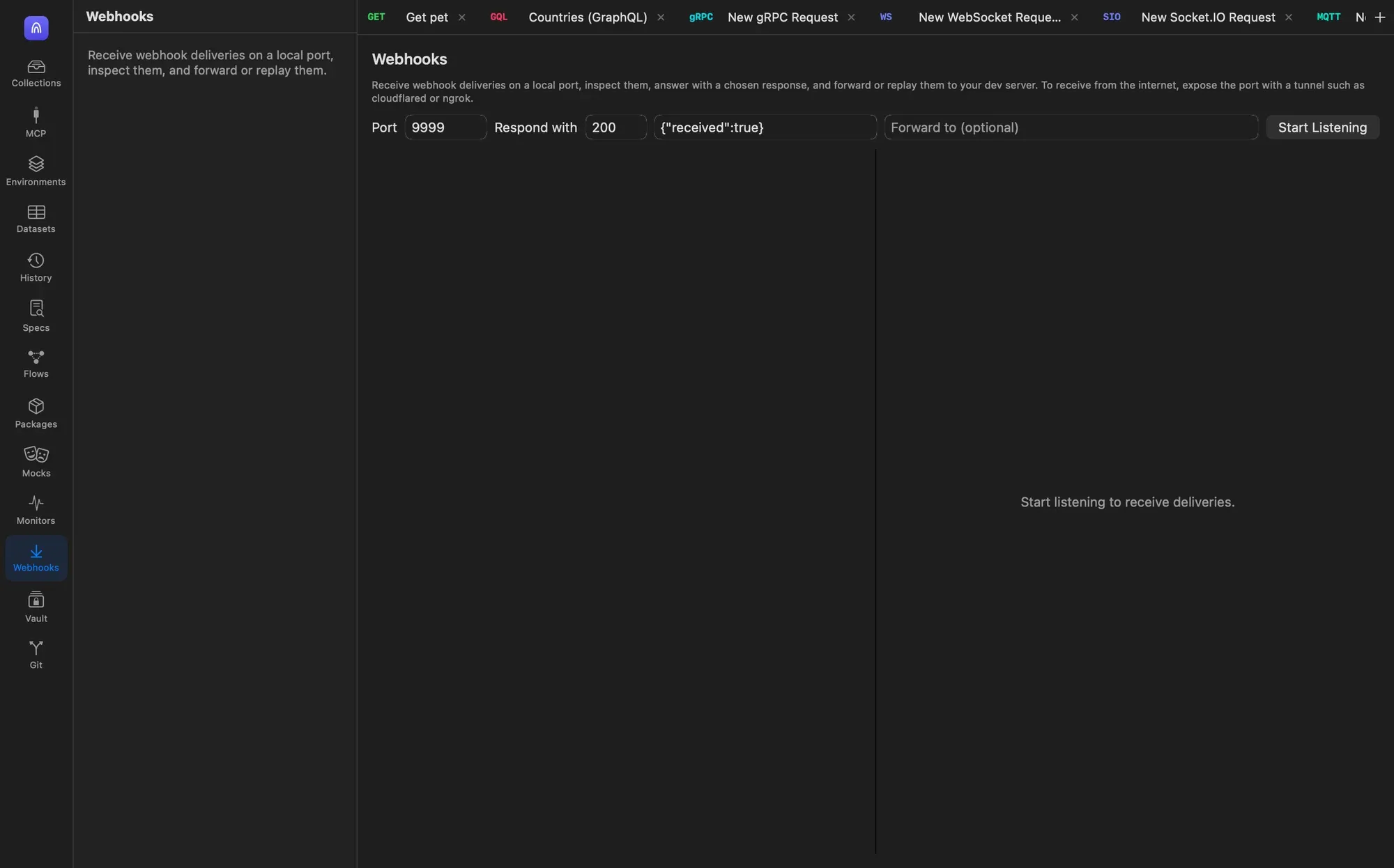The height and width of the screenshot is (868, 1394).
Task: Open the Monitors section
Action: click(x=36, y=510)
